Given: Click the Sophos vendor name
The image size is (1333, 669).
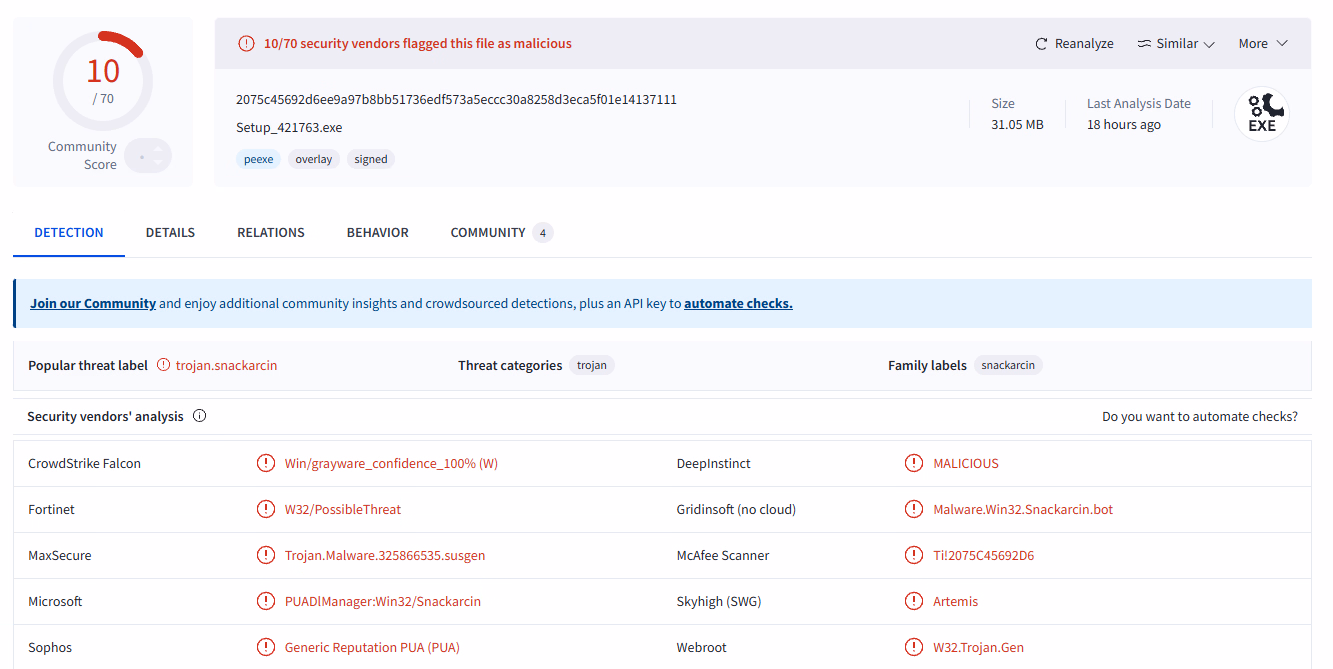Looking at the screenshot, I should coord(50,647).
